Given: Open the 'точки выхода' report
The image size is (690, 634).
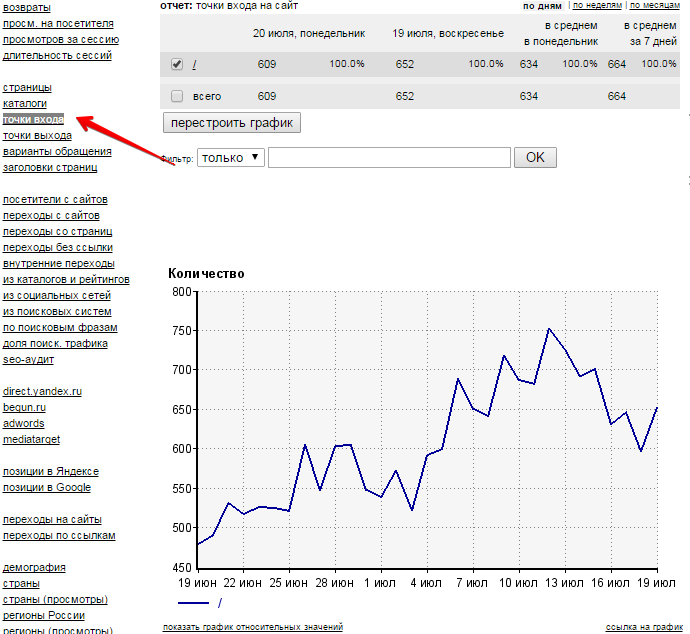Looking at the screenshot, I should 37,135.
